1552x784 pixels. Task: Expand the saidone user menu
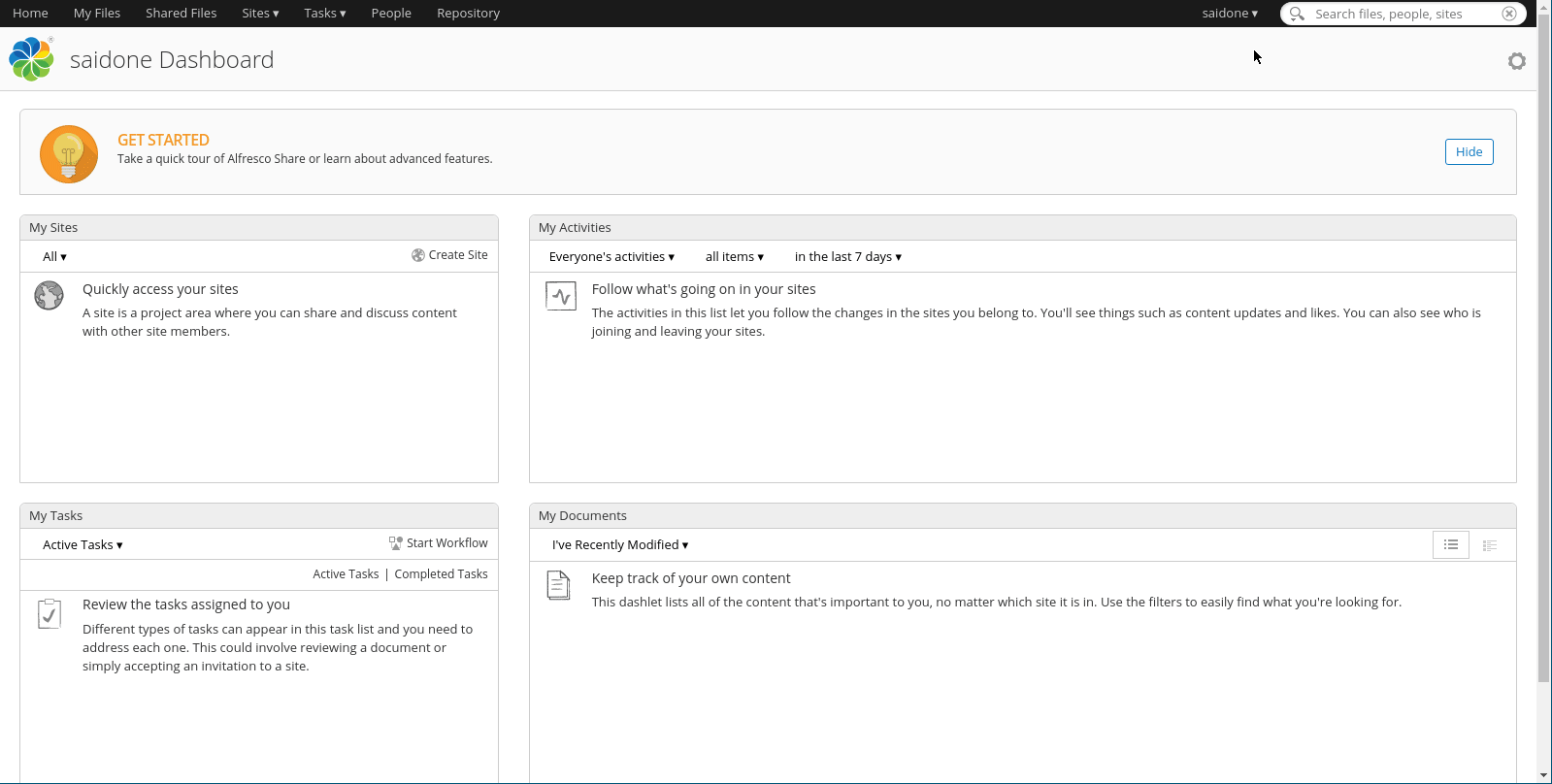pos(1230,14)
